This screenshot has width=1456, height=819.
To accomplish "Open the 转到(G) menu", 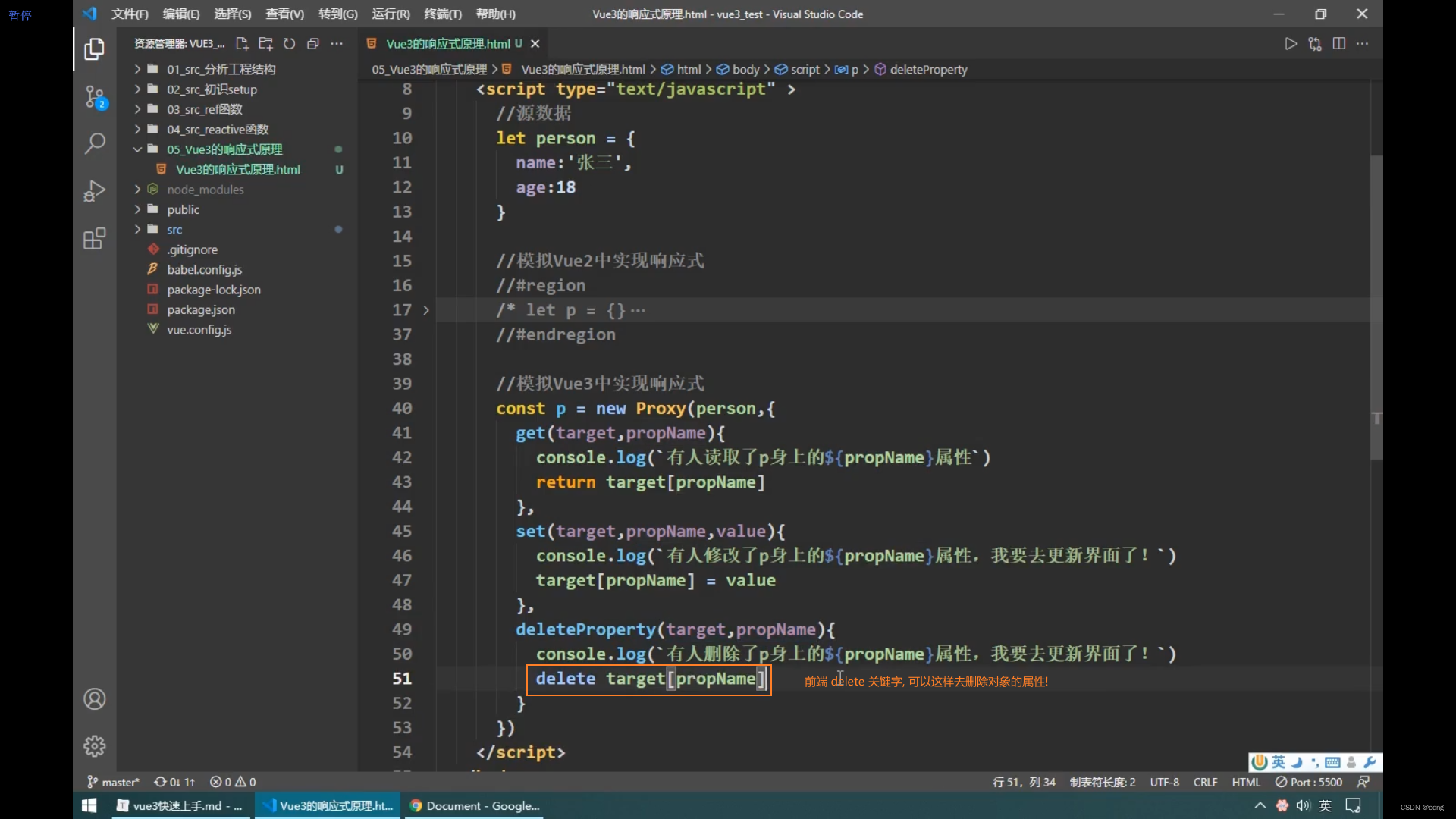I will 338,14.
